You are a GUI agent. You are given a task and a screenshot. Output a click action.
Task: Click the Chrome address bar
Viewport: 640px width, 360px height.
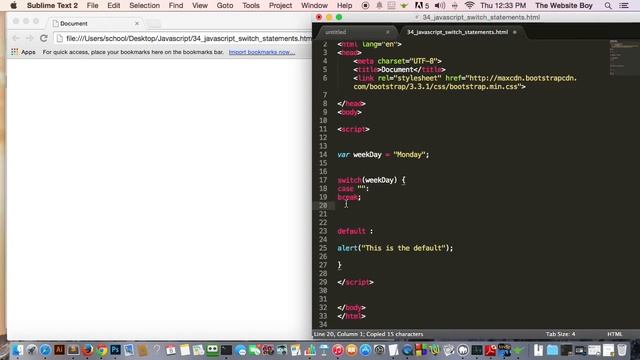tap(184, 38)
